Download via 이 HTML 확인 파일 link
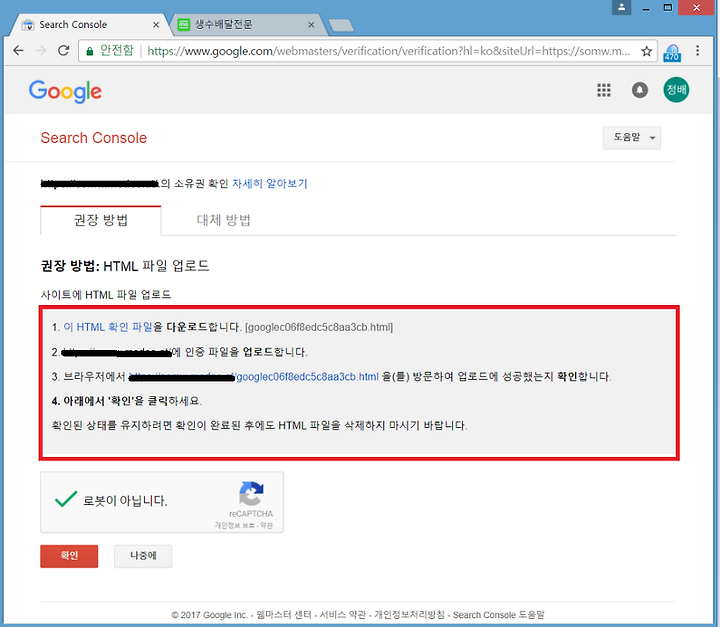Viewport: 720px width, 627px height. click(x=108, y=327)
